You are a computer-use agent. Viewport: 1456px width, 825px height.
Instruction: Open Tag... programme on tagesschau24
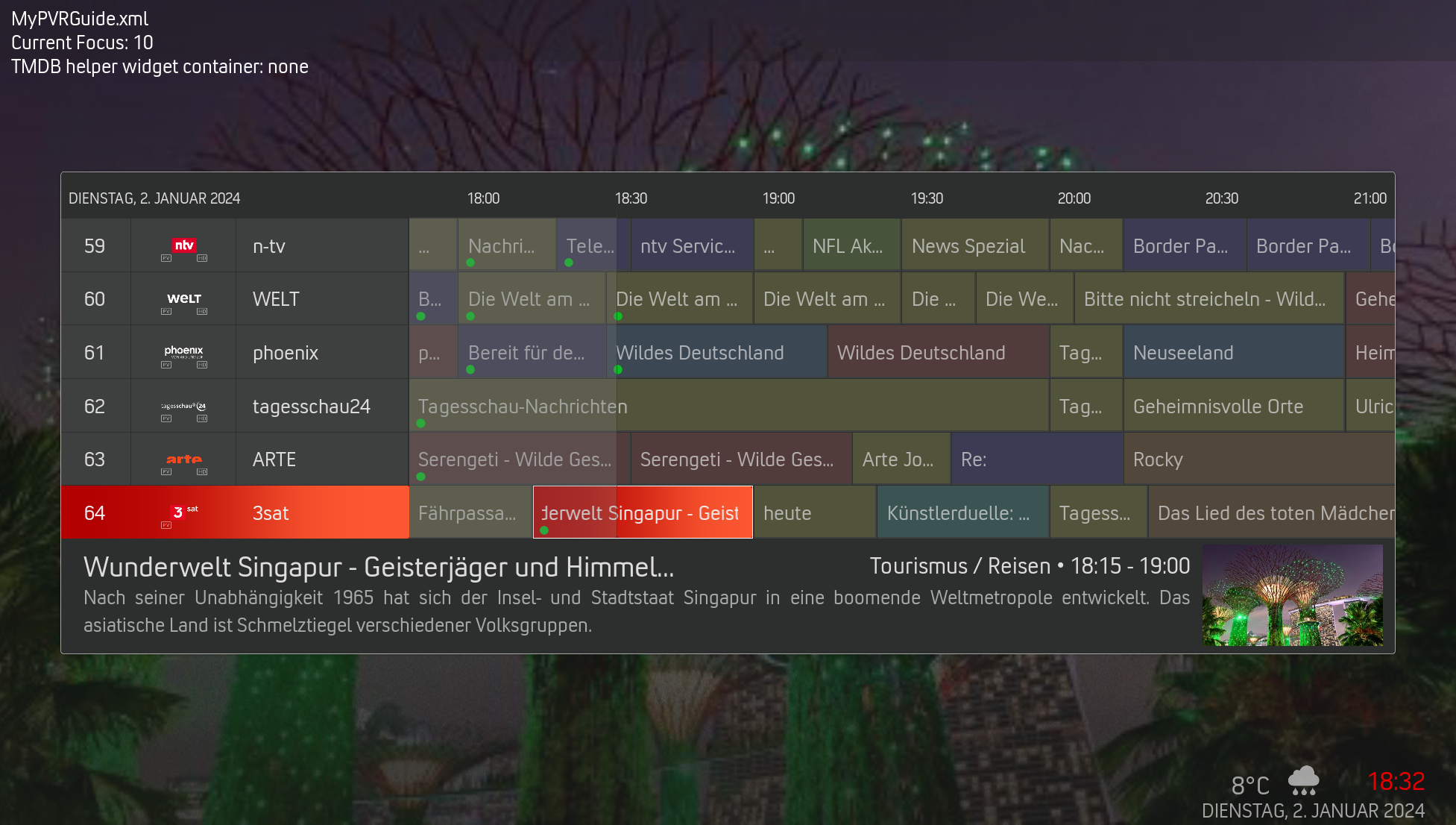1086,407
